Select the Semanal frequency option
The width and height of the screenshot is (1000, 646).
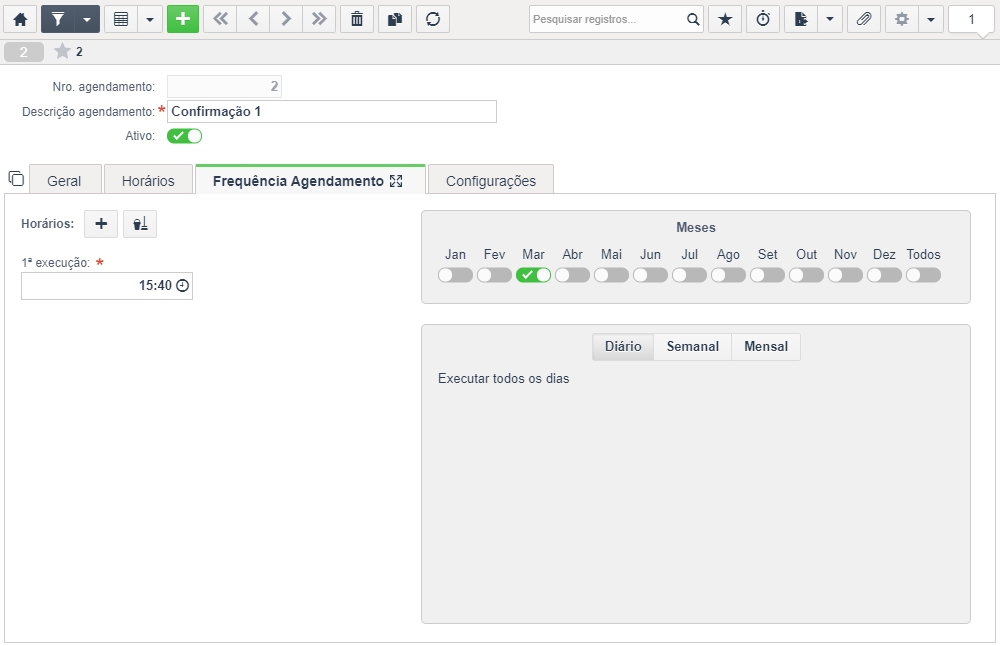pyautogui.click(x=693, y=346)
